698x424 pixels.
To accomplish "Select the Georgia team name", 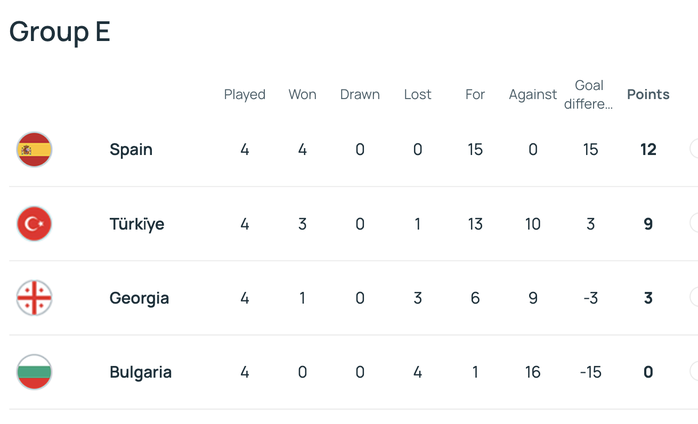I will click(139, 298).
